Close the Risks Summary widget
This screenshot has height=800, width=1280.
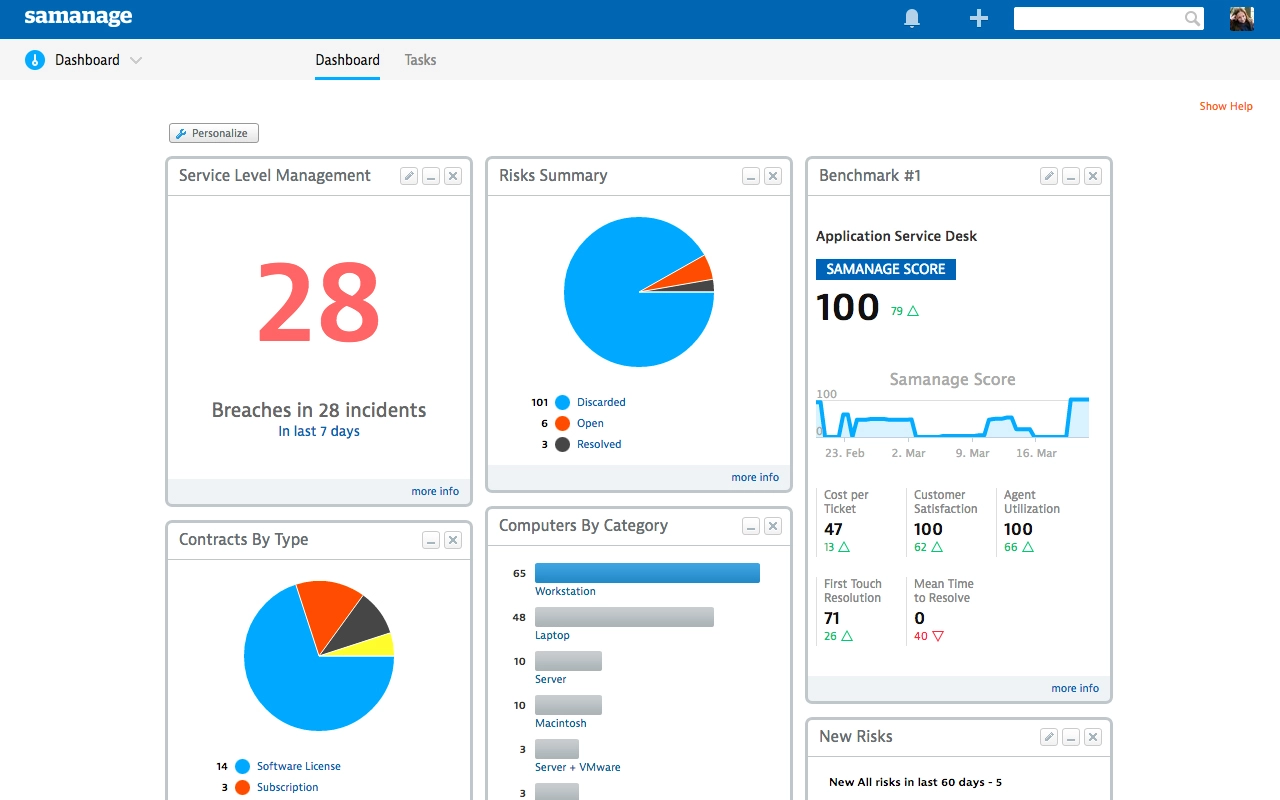point(773,176)
